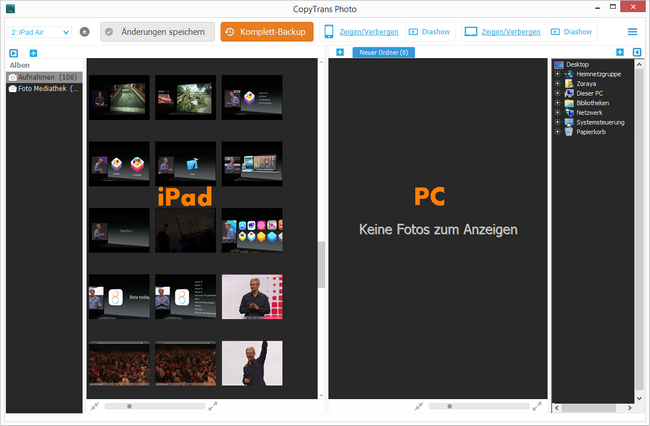Collapse the folder tree panel icon
The height and width of the screenshot is (426, 650).
(x=637, y=52)
